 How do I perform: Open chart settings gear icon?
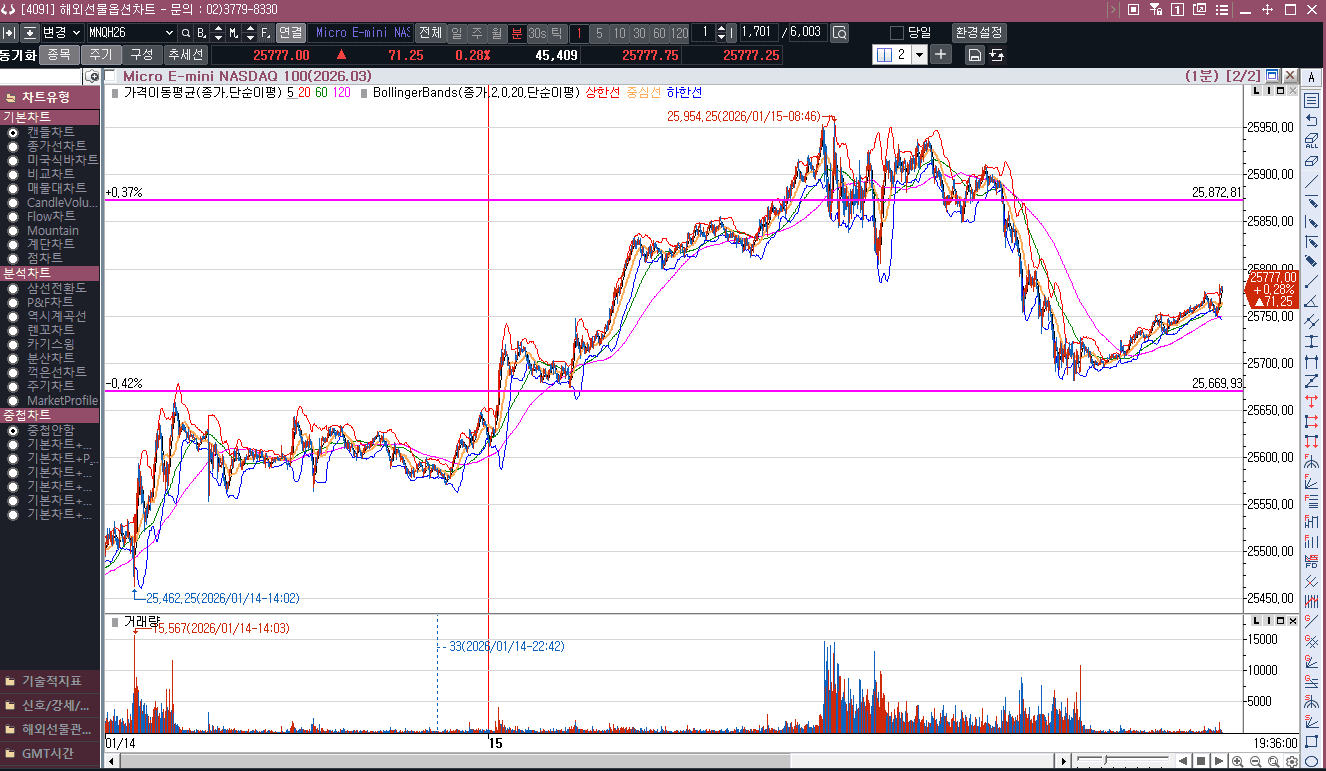tap(1291, 761)
